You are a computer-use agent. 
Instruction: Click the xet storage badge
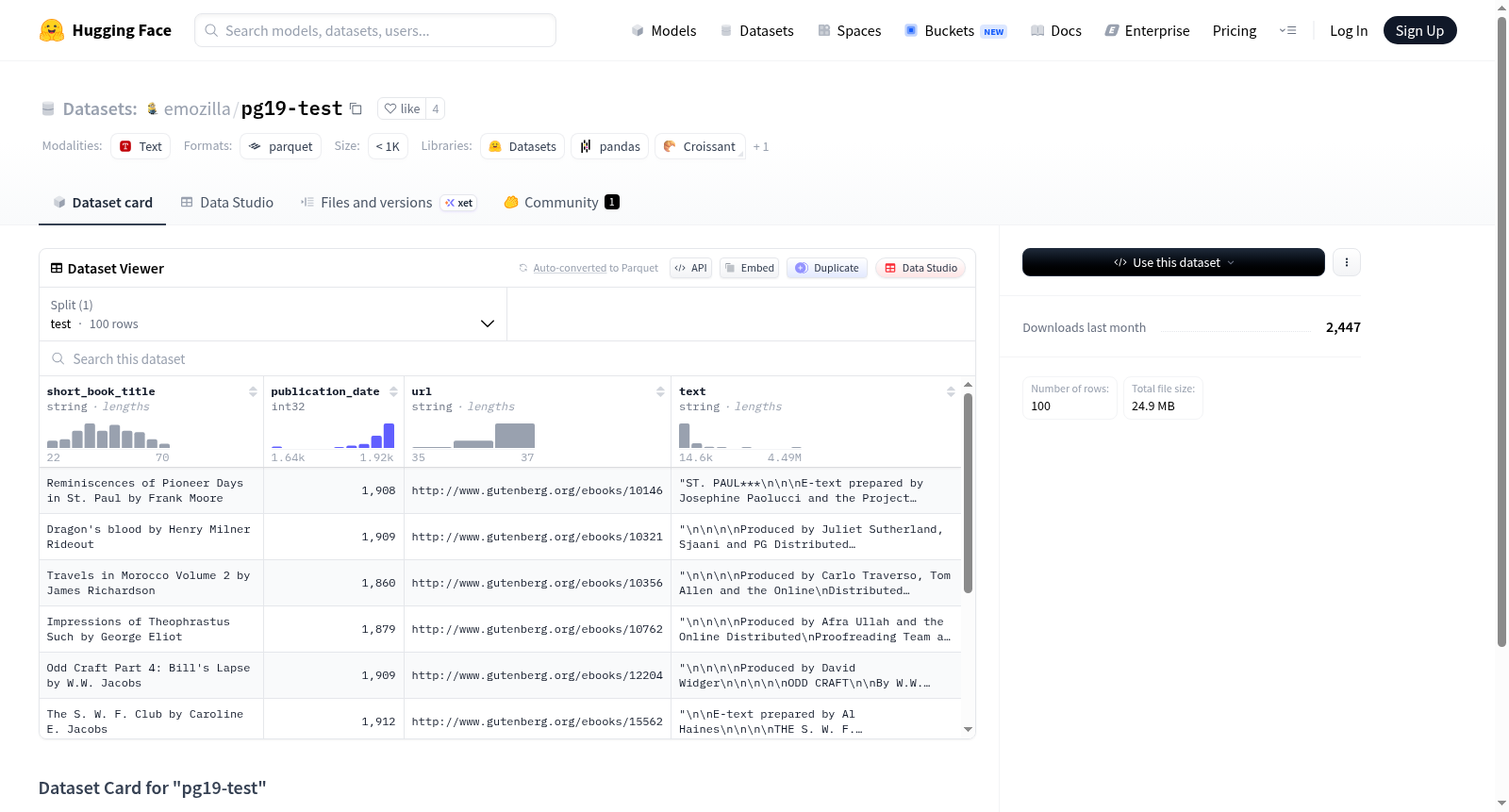pyautogui.click(x=459, y=203)
